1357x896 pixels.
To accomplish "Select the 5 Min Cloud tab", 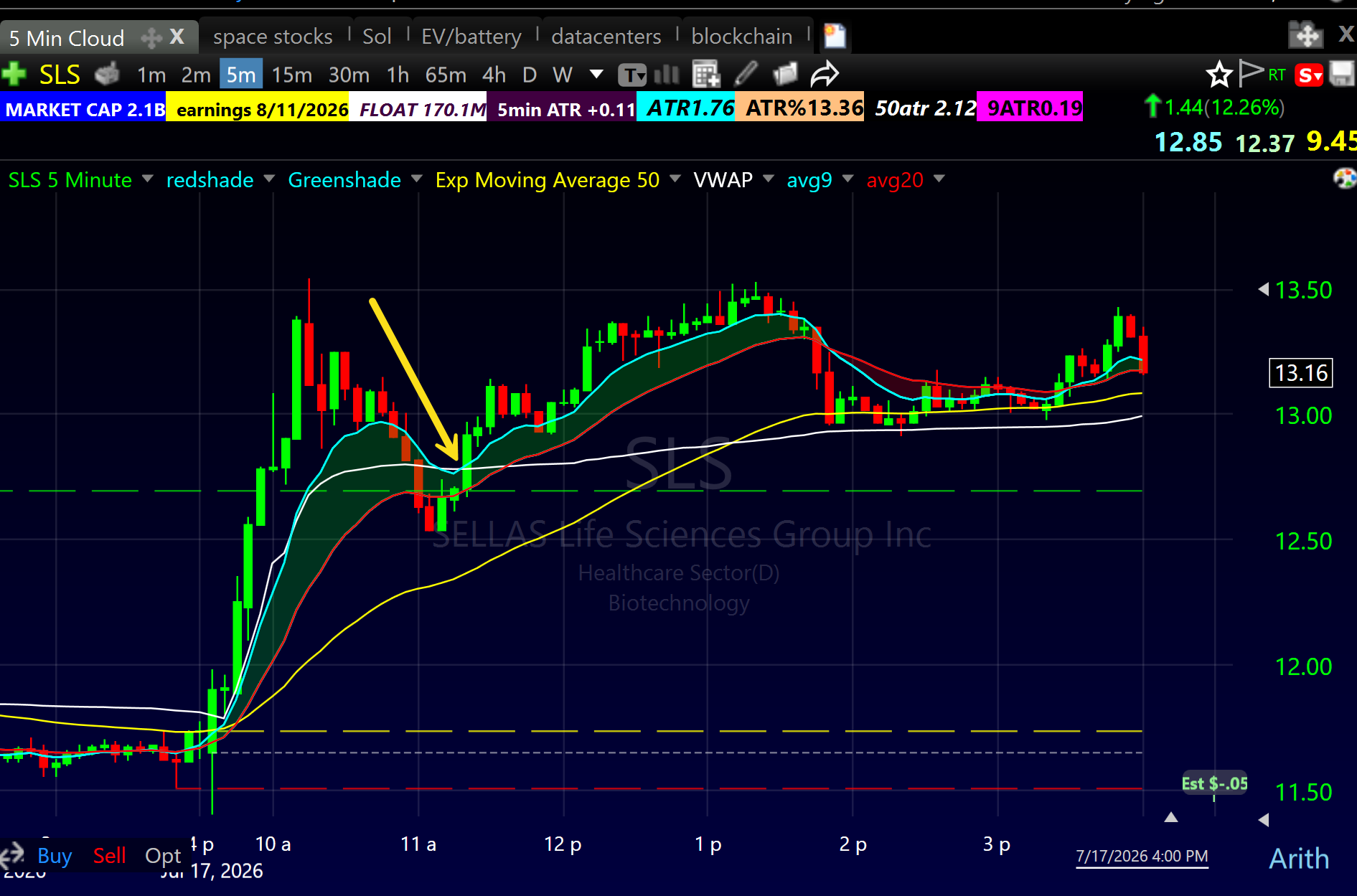I will (x=67, y=38).
